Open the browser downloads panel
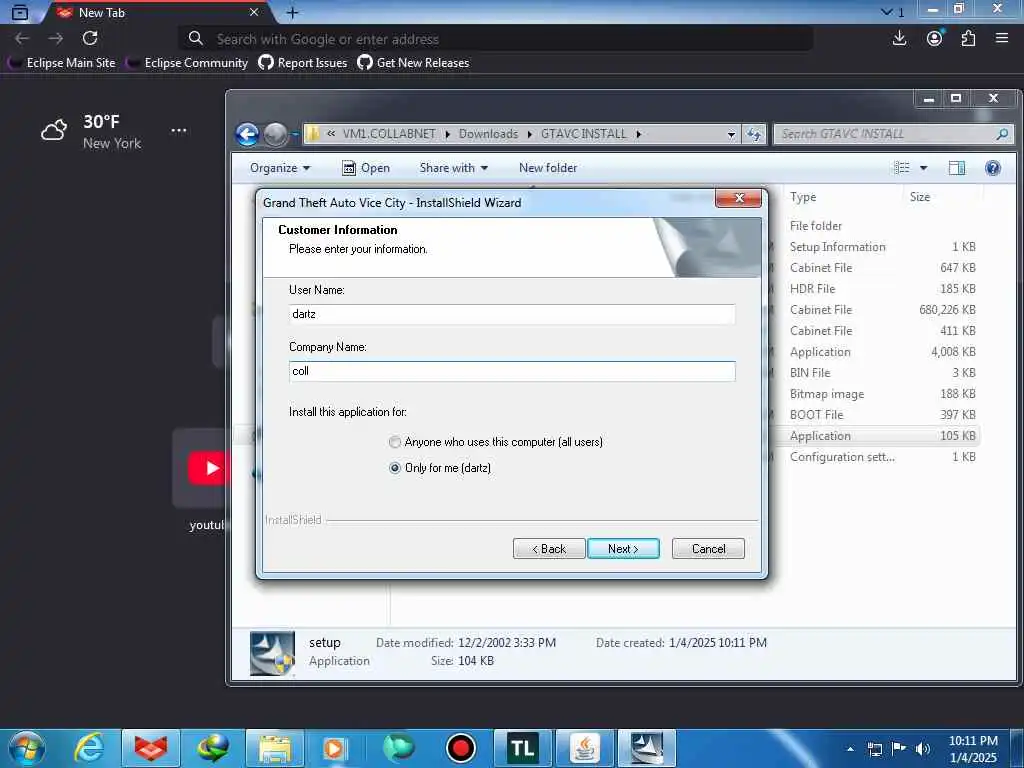1024x768 pixels. [x=899, y=39]
